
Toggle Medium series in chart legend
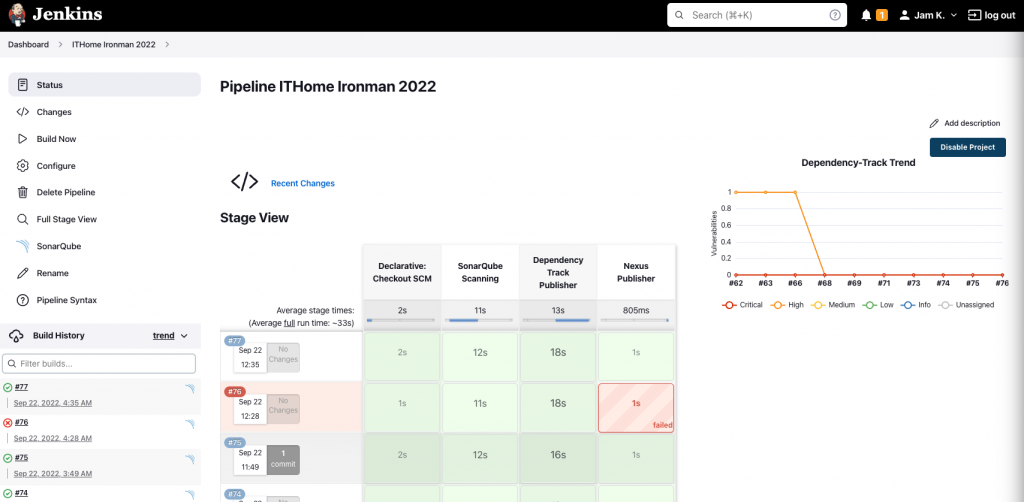pos(835,304)
